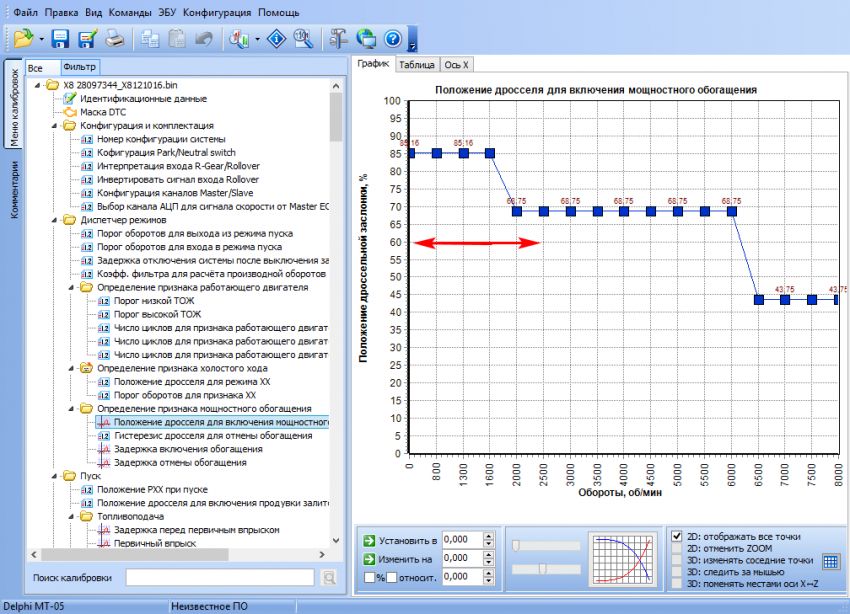Open the blue diamond info icon
The image size is (850, 614).
[x=276, y=38]
